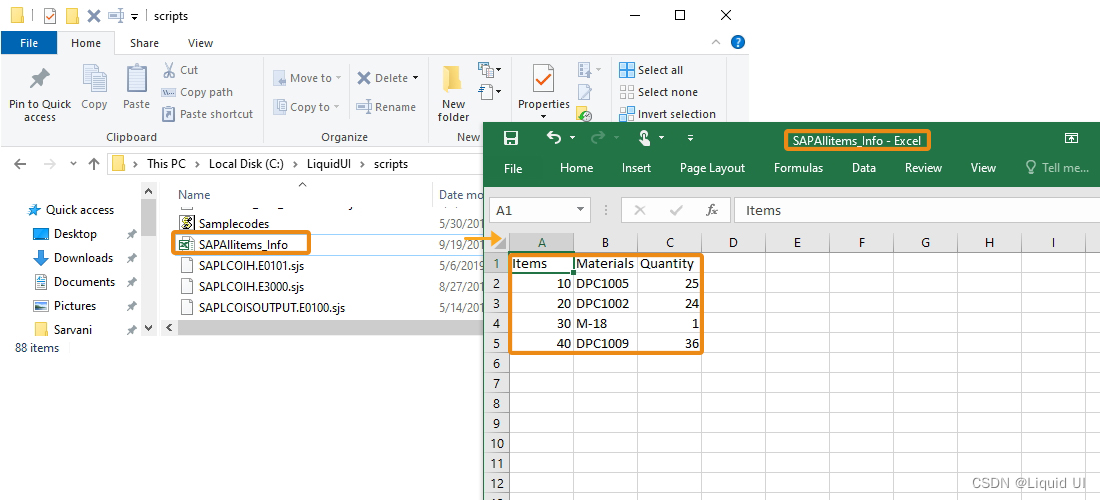
Task: Open Excel Formulas tab
Action: tap(798, 168)
